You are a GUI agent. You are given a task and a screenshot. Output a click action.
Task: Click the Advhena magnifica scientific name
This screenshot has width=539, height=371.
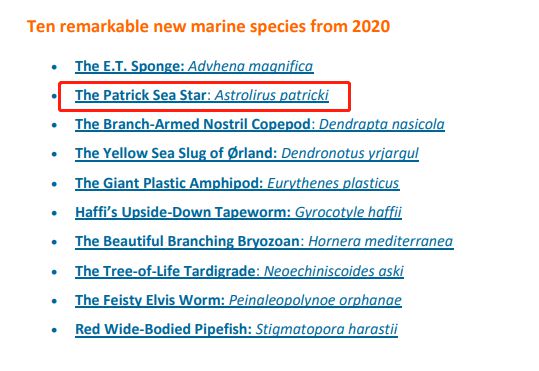point(251,66)
